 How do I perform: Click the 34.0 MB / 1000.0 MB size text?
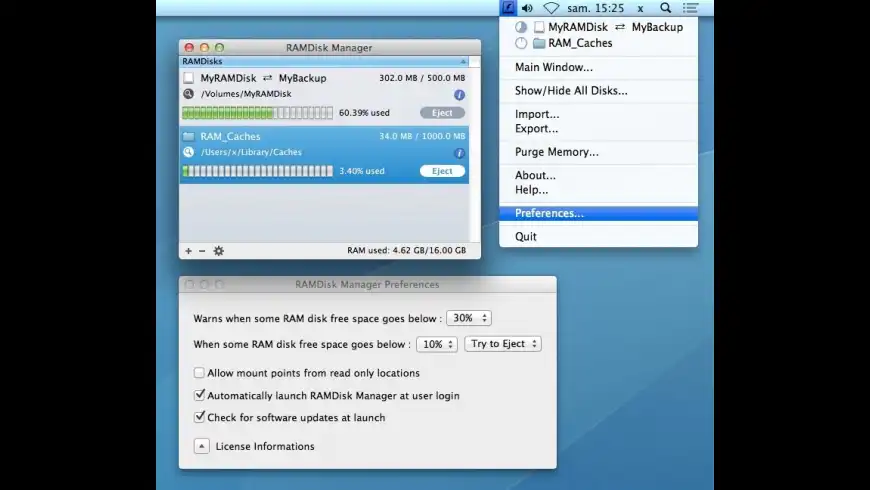(x=422, y=136)
